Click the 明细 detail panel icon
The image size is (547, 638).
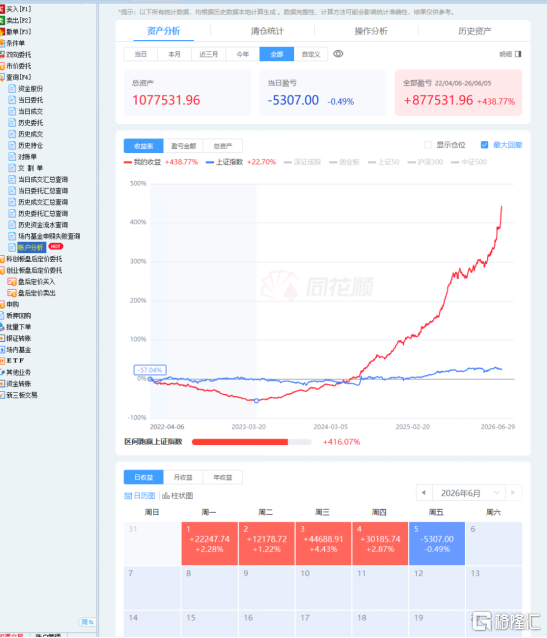pos(518,54)
